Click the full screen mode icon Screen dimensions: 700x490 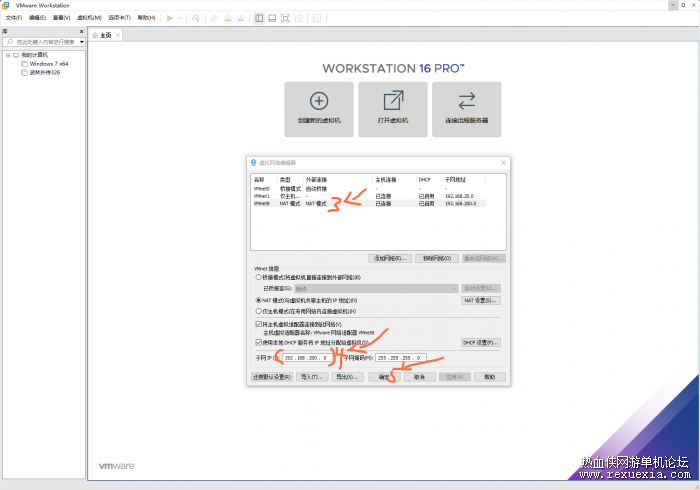[x=285, y=18]
